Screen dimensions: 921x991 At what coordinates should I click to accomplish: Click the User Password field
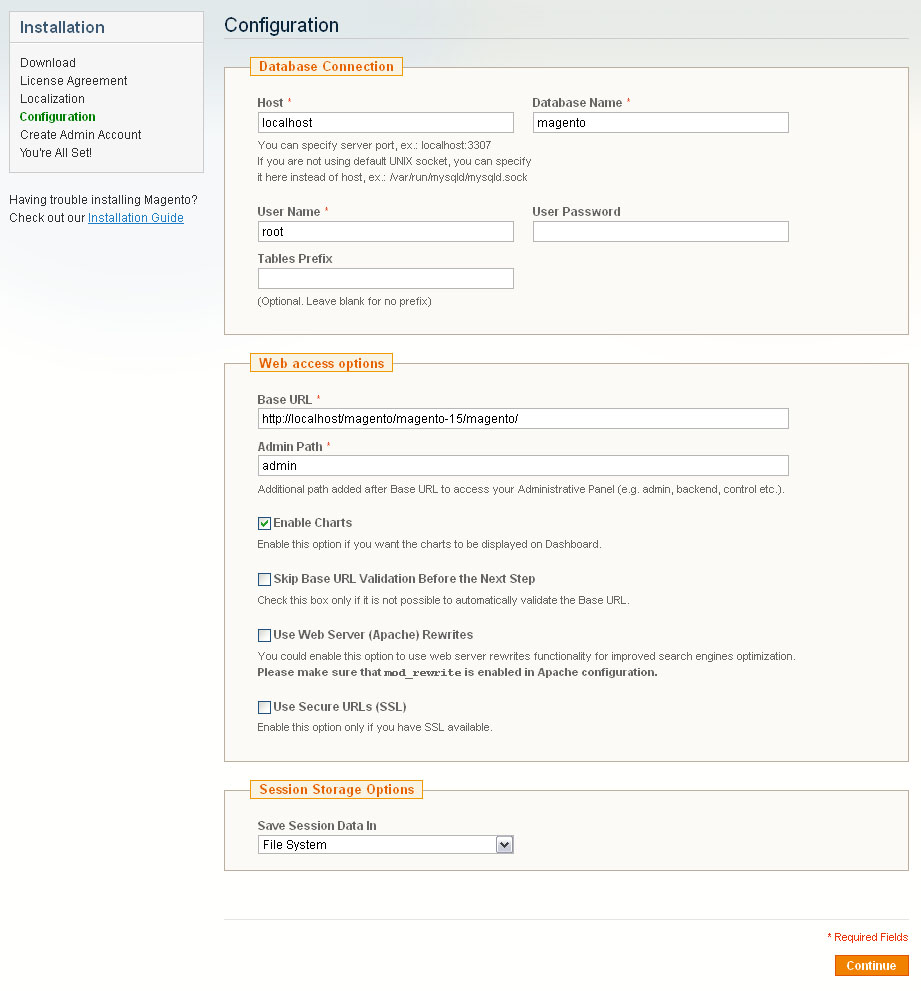tap(661, 232)
